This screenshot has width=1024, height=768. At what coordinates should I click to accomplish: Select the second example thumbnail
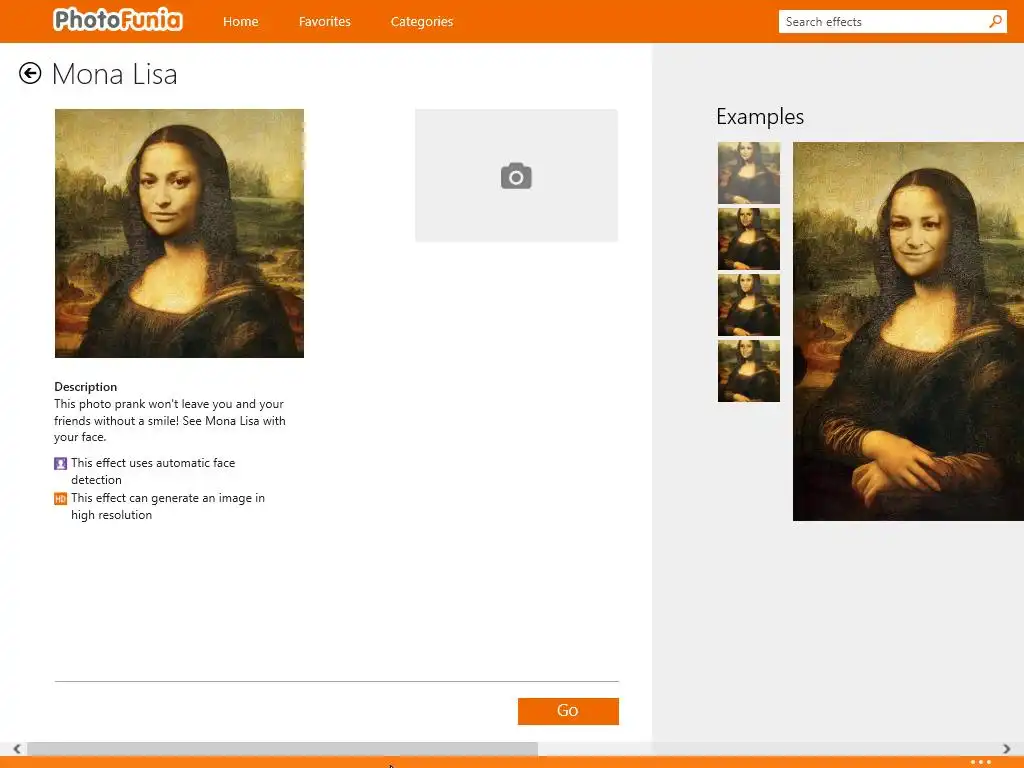[748, 239]
